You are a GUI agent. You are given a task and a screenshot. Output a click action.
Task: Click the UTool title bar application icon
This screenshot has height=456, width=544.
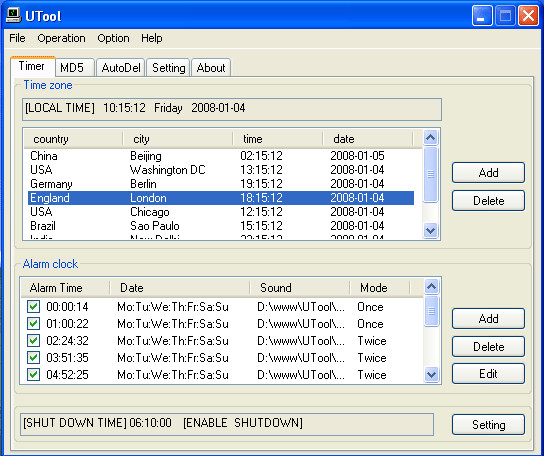pyautogui.click(x=14, y=16)
